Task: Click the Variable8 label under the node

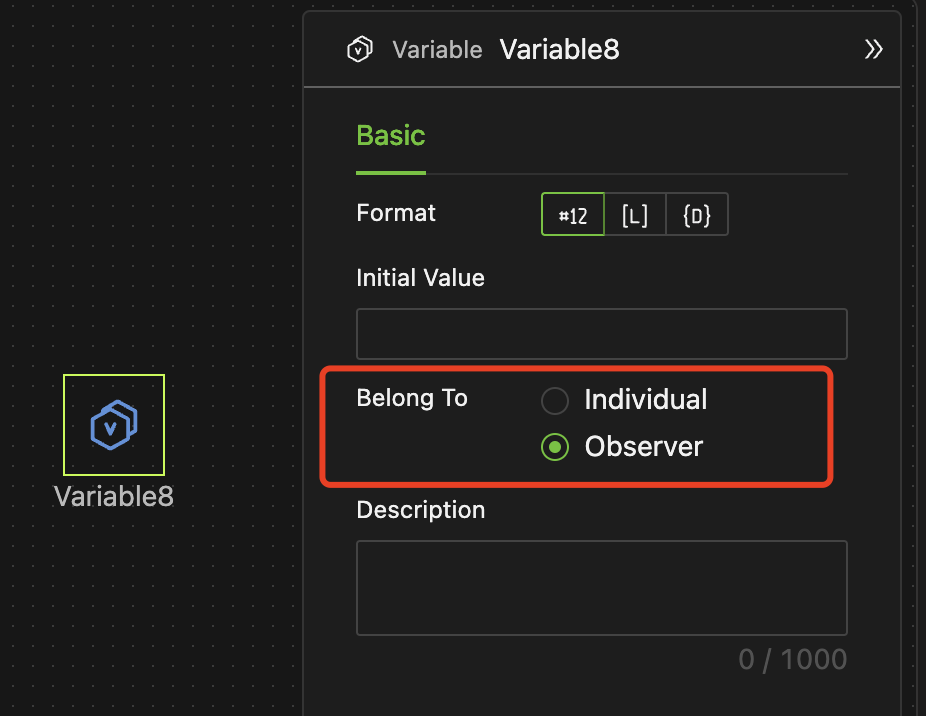Action: click(114, 496)
